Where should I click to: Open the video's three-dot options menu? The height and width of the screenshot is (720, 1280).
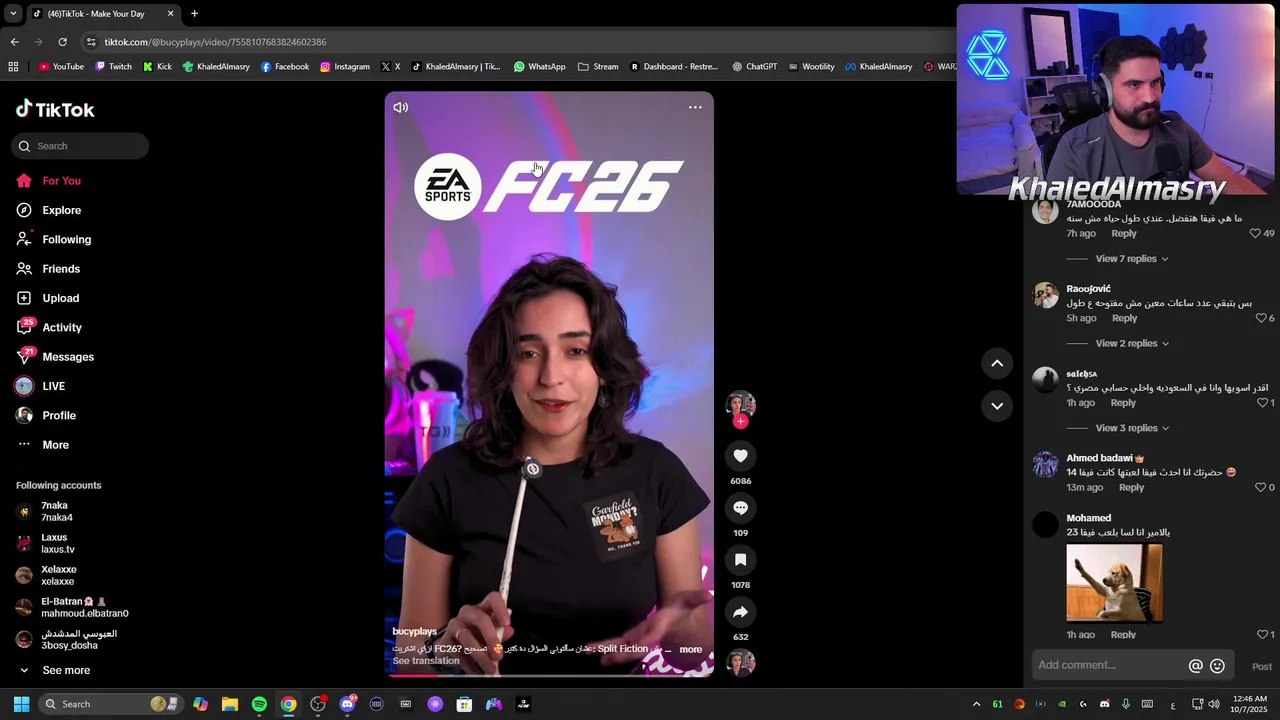pyautogui.click(x=695, y=107)
